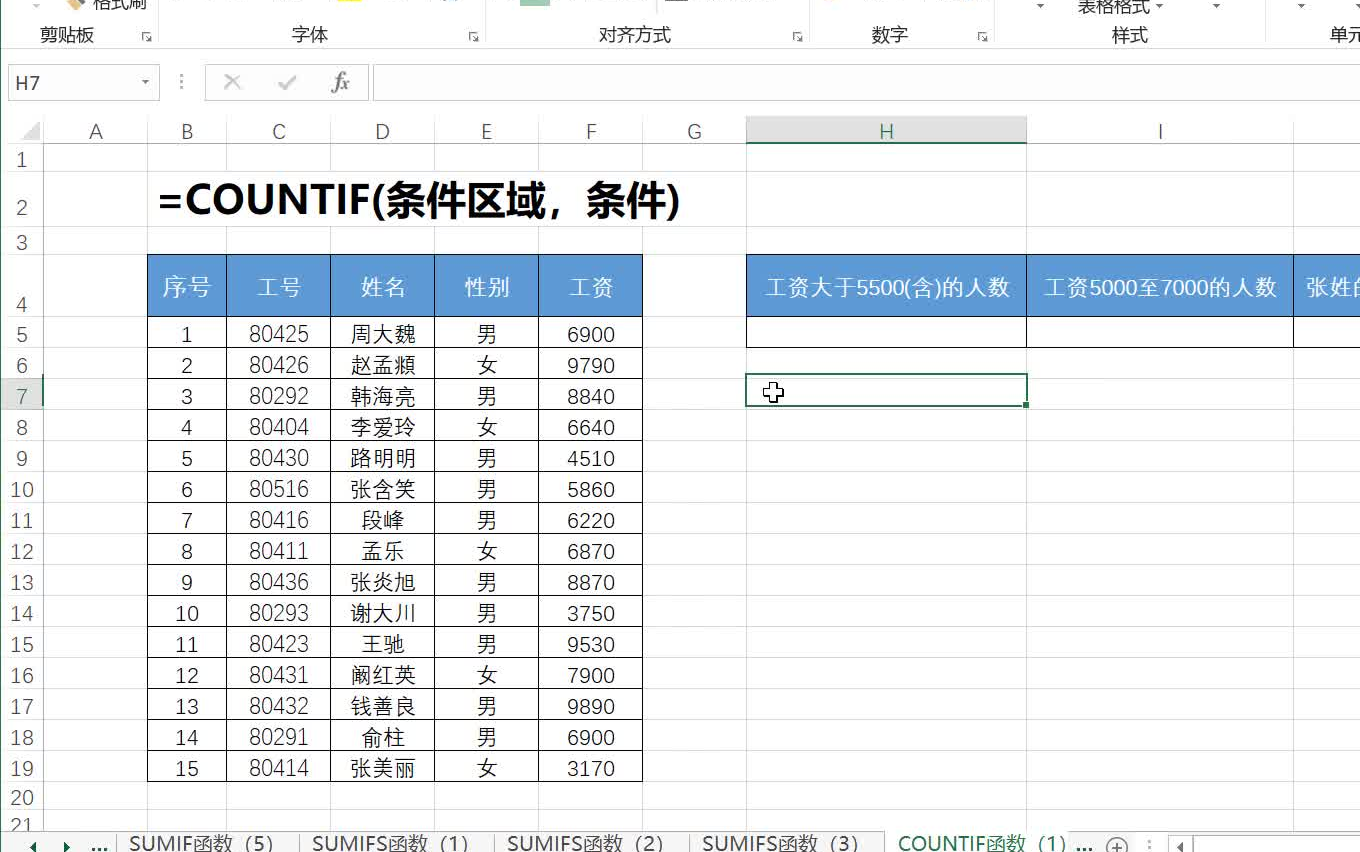The image size is (1360, 852).
Task: Select name cell 周大魏
Action: click(x=383, y=334)
